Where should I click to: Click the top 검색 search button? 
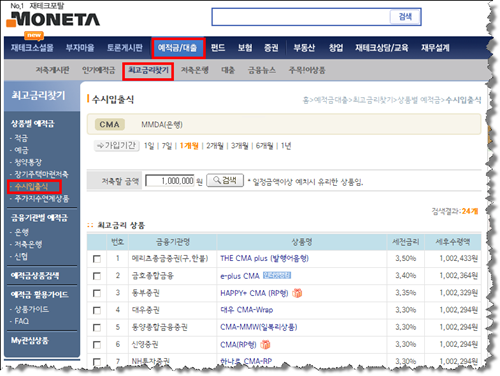(405, 17)
